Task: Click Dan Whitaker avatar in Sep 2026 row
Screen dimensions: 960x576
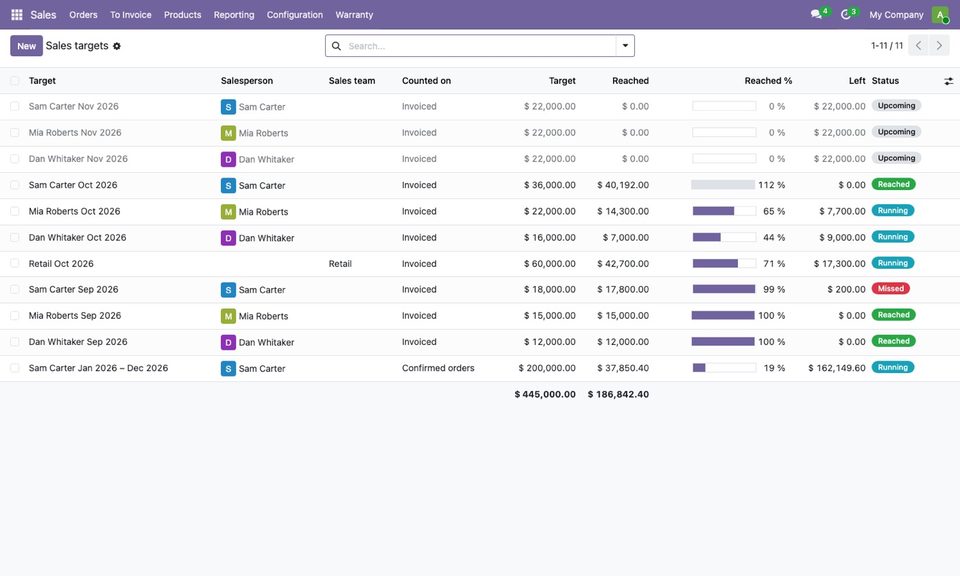Action: (228, 342)
